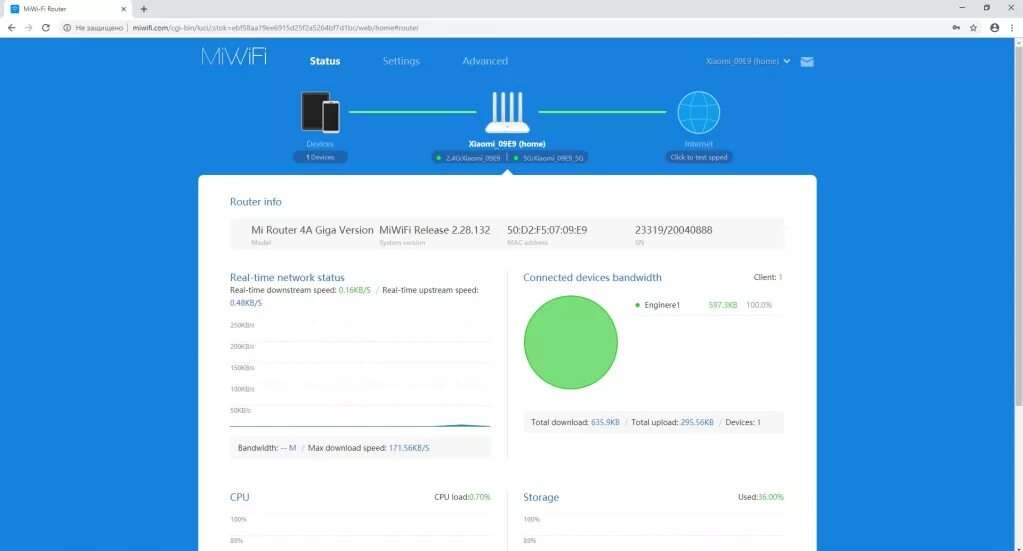Click the browser forward arrow
1023x551 pixels.
(x=28, y=27)
